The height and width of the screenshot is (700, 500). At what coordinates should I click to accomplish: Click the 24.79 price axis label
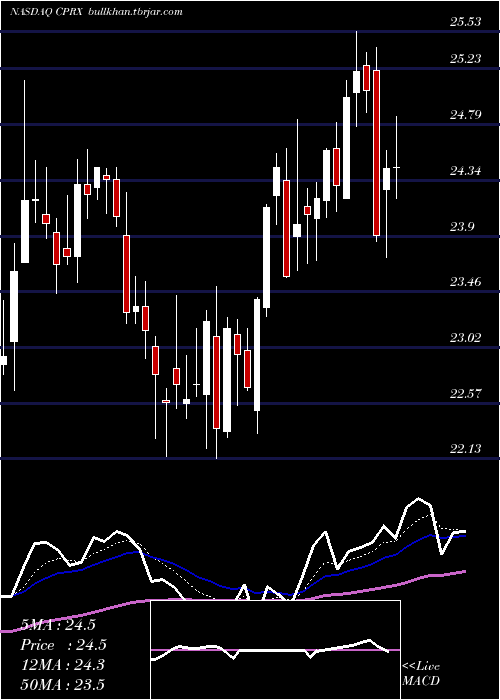click(466, 115)
